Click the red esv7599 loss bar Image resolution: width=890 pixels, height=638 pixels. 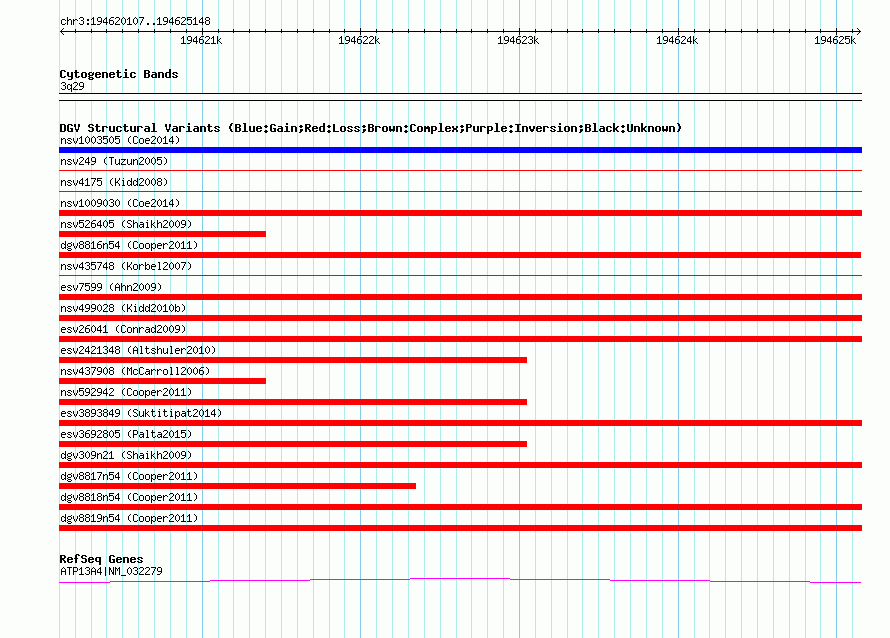(x=460, y=297)
